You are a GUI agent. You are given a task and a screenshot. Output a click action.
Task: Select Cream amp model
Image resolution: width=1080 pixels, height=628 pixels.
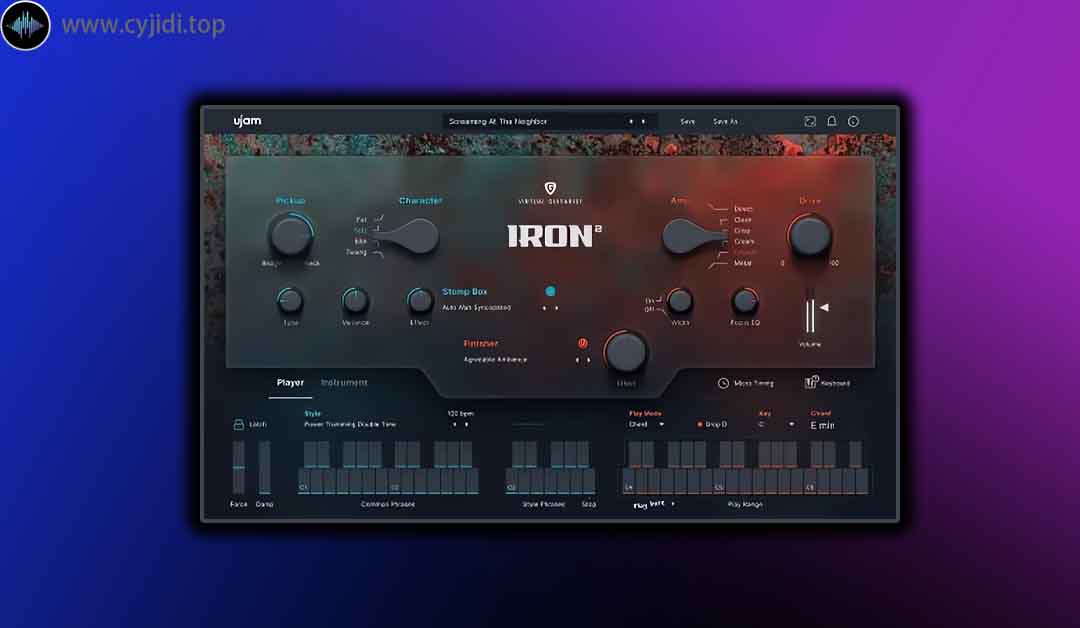(744, 242)
